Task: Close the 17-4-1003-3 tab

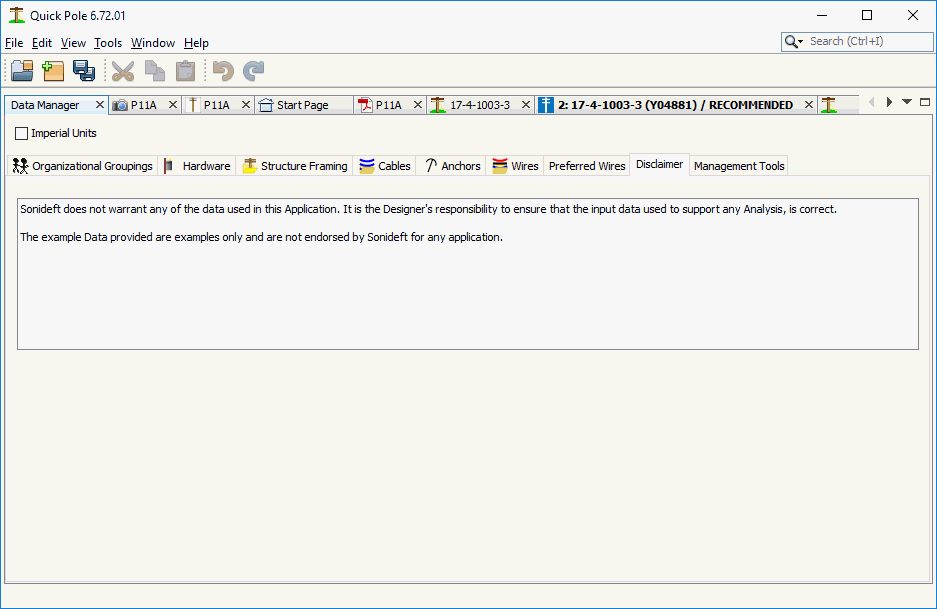Action: (526, 105)
